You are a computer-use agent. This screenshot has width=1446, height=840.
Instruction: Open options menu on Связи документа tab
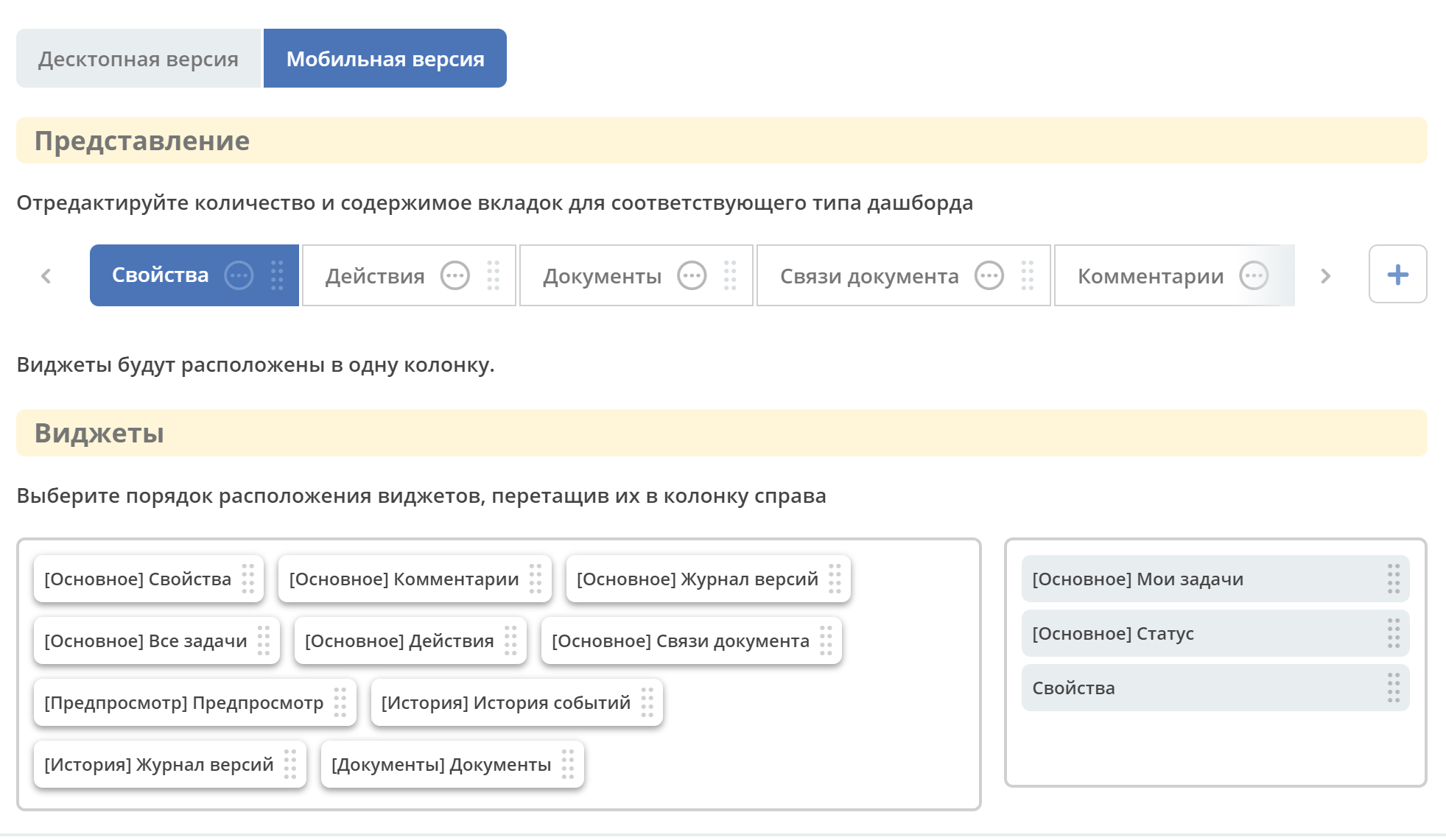coord(989,276)
